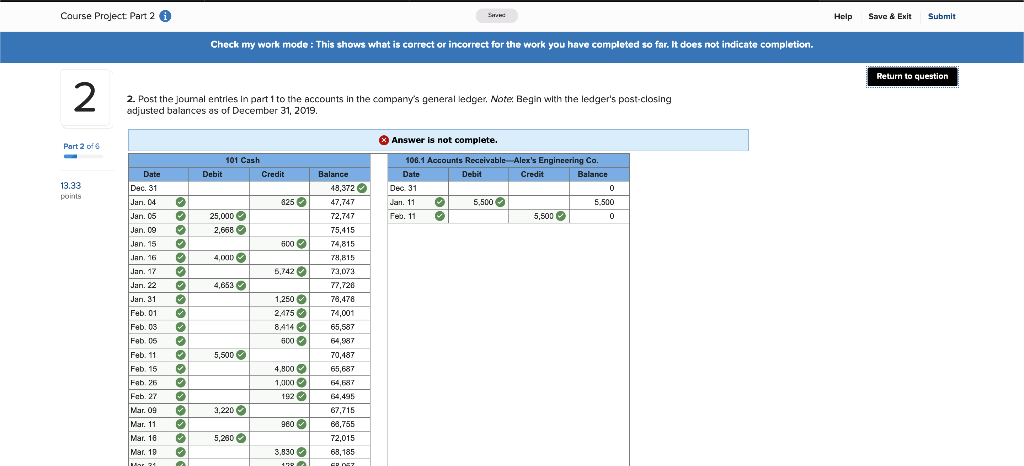Click the Cash balance 70,487 cell
The image size is (1024, 466).
340,355
